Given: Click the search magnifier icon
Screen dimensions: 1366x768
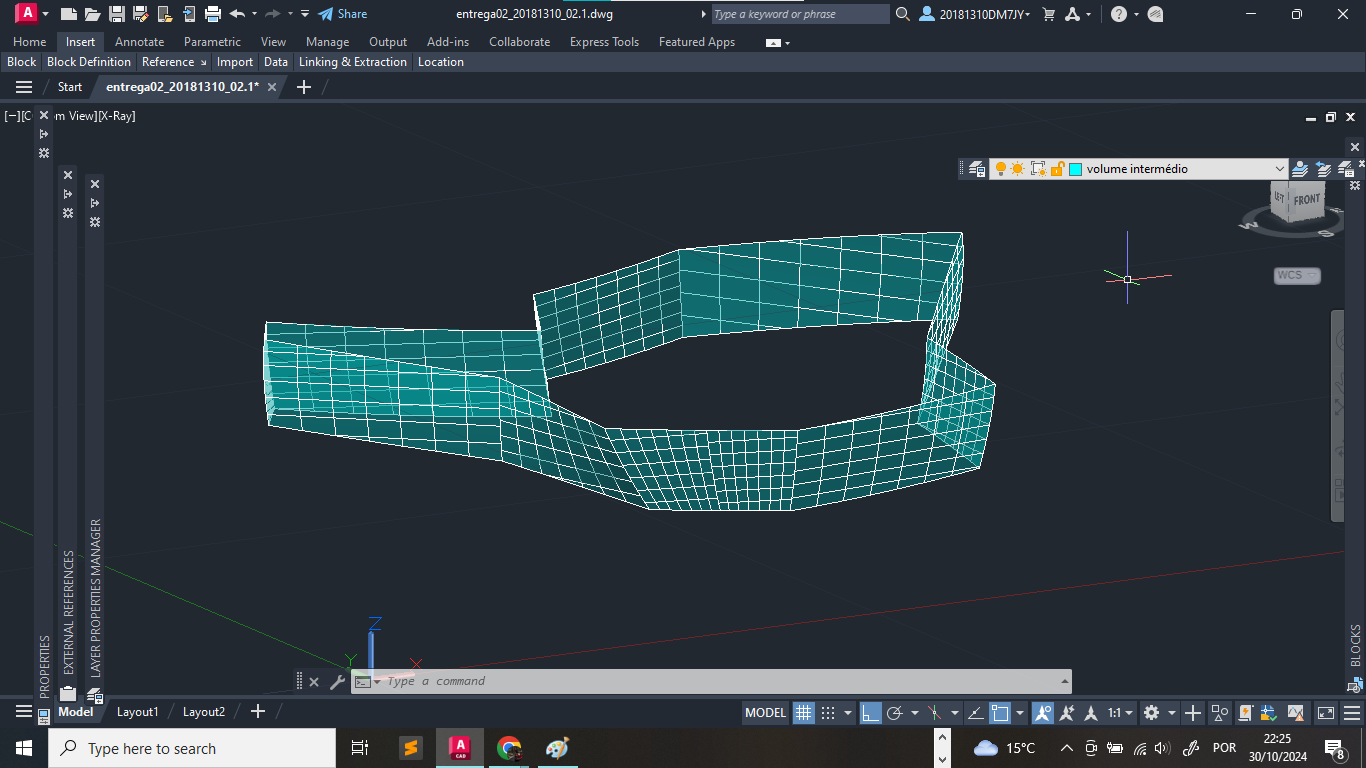Looking at the screenshot, I should click(903, 14).
